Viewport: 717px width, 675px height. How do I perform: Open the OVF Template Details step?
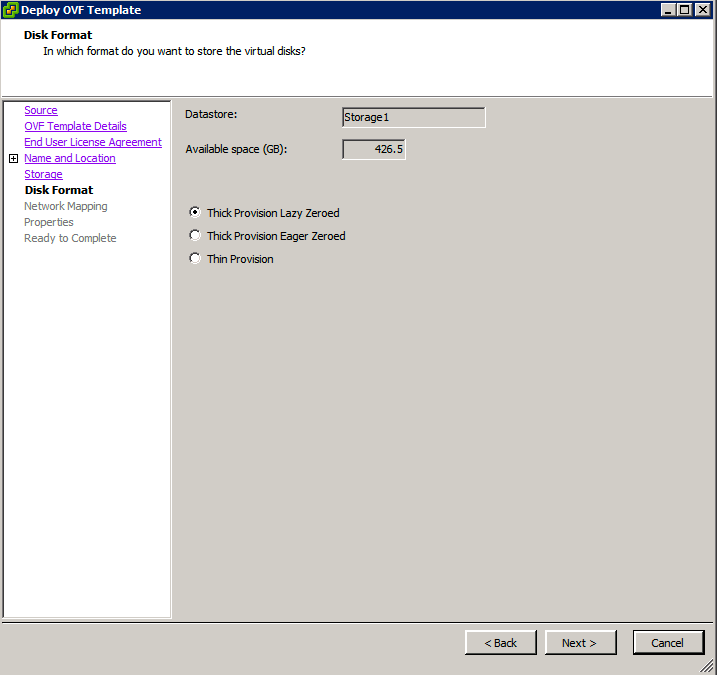coord(75,126)
